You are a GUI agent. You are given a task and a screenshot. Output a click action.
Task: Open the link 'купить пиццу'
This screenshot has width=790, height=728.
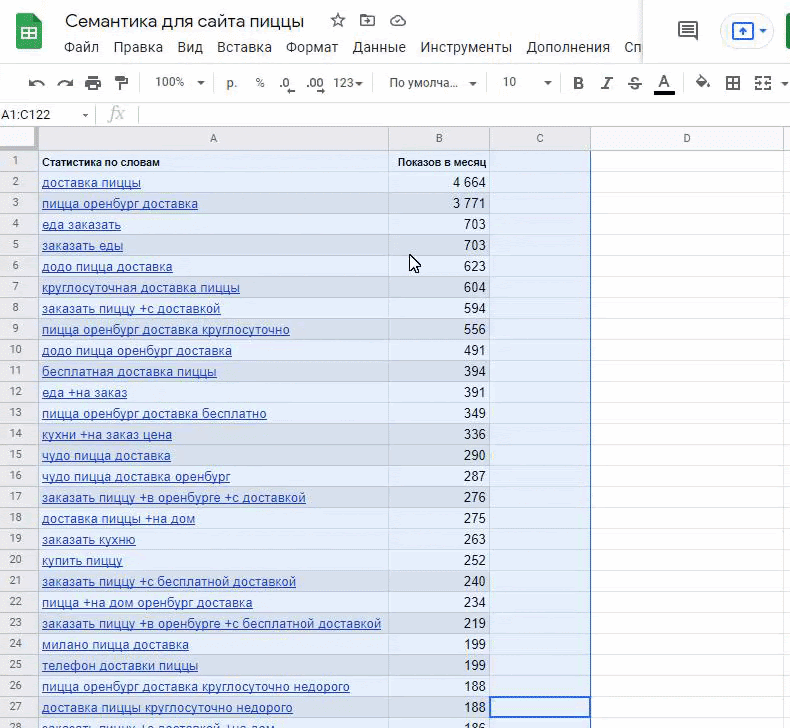click(82, 560)
